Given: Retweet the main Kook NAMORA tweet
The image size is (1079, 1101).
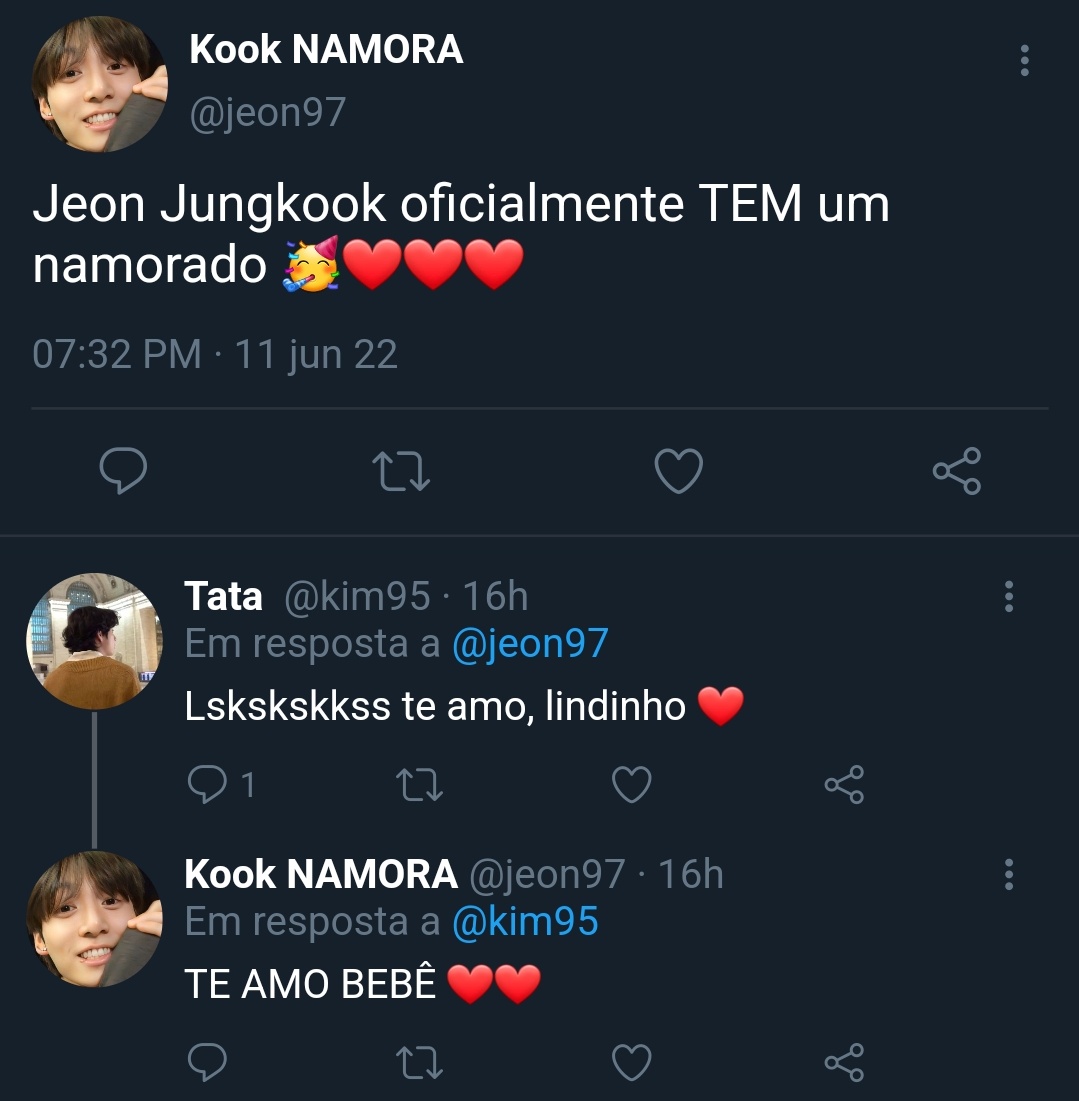Looking at the screenshot, I should 401,470.
